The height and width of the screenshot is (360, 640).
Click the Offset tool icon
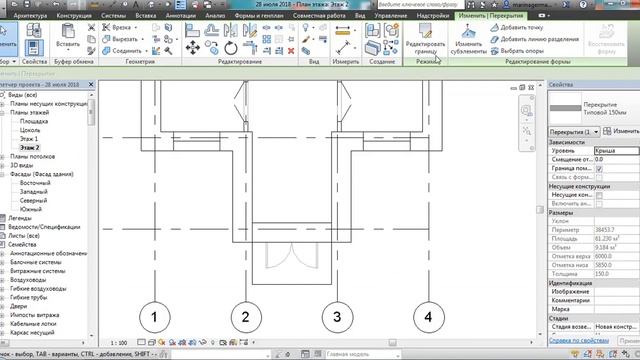pos(211,30)
